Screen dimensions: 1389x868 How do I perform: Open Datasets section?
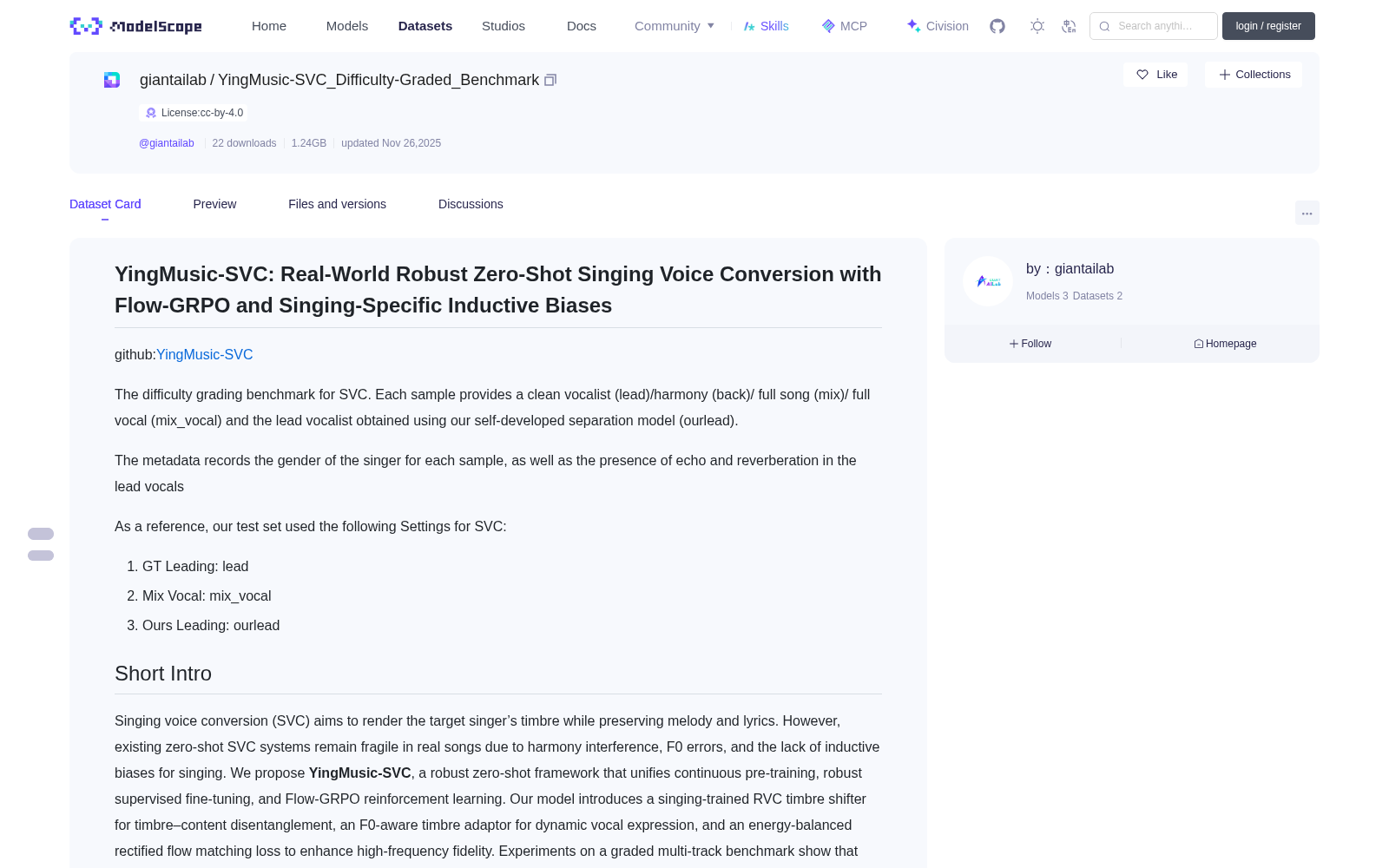click(x=425, y=26)
